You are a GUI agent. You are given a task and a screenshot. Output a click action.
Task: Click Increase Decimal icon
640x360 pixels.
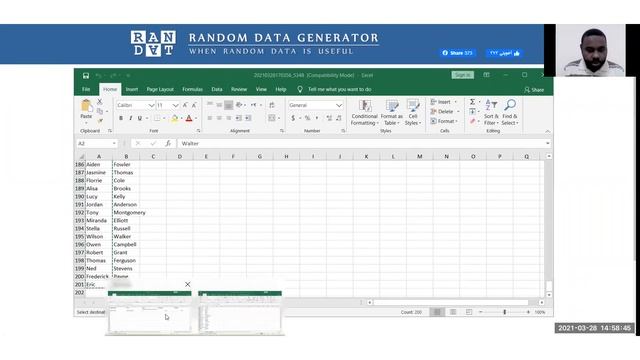[329, 118]
